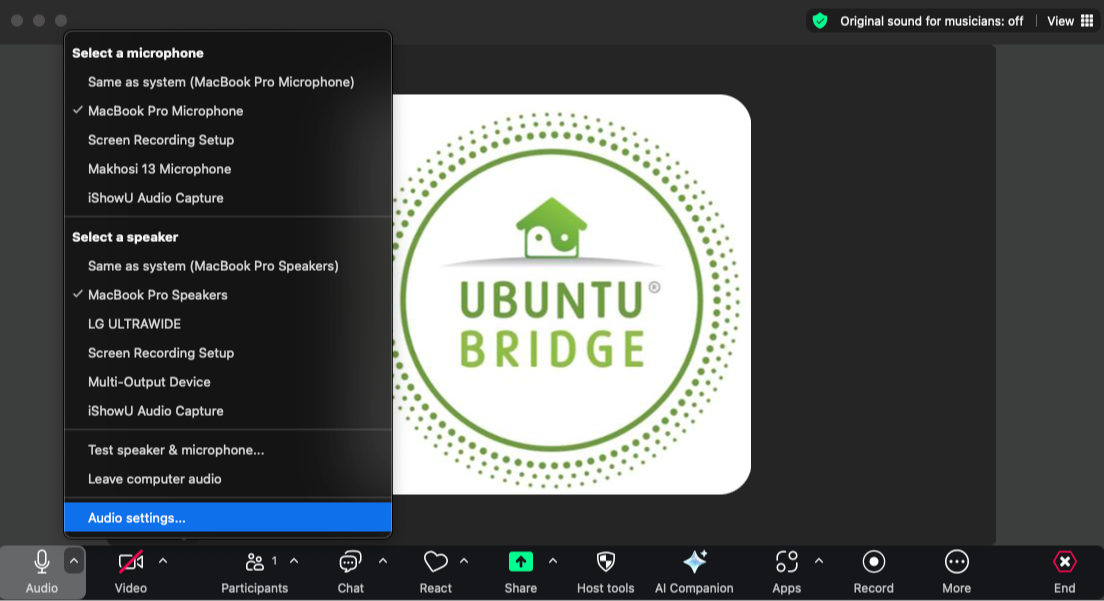Viewport: 1104px width, 601px height.
Task: Select Same as system MacBook Pro Speakers
Action: point(228,266)
